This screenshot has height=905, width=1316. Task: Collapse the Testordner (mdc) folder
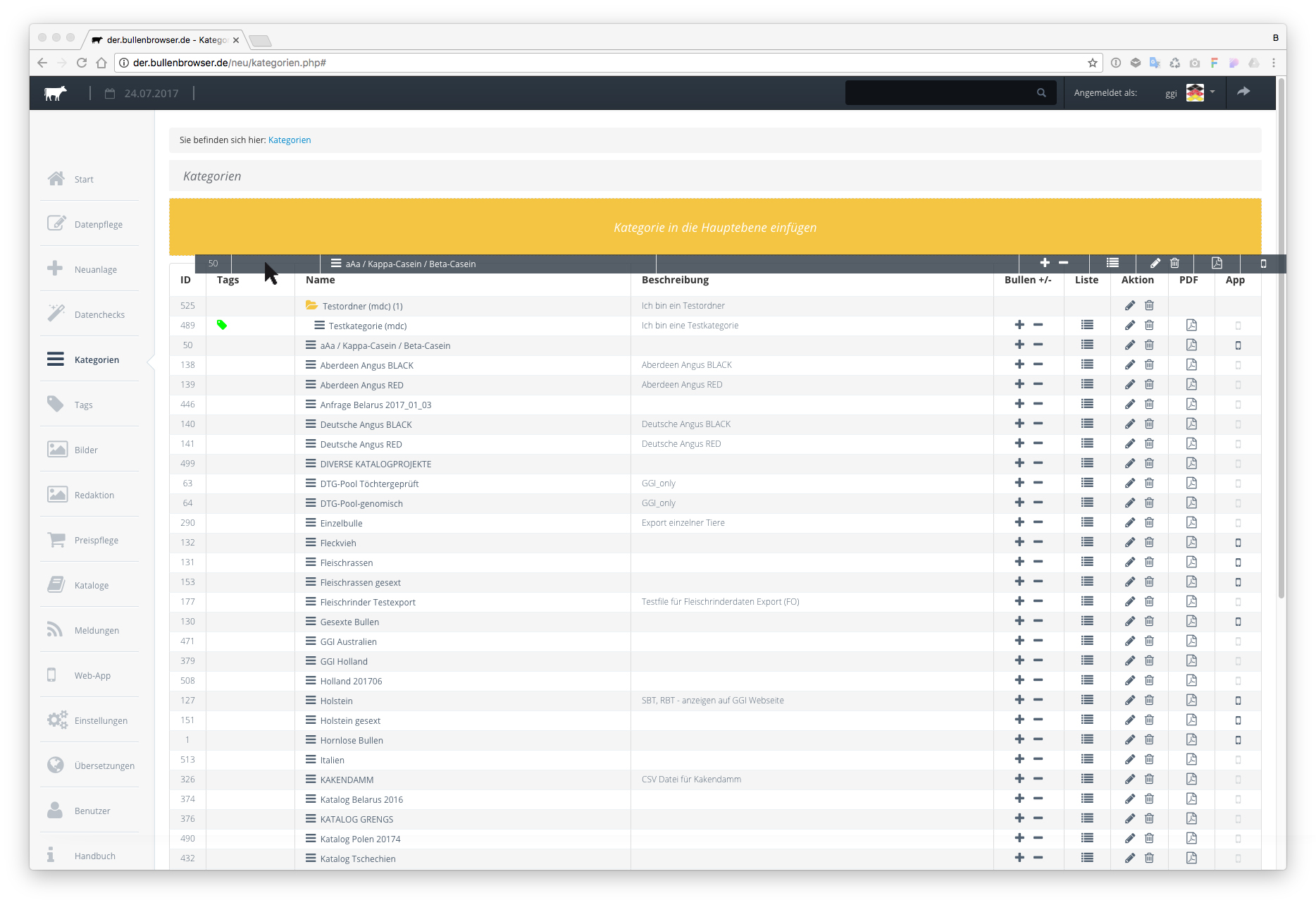pos(311,305)
